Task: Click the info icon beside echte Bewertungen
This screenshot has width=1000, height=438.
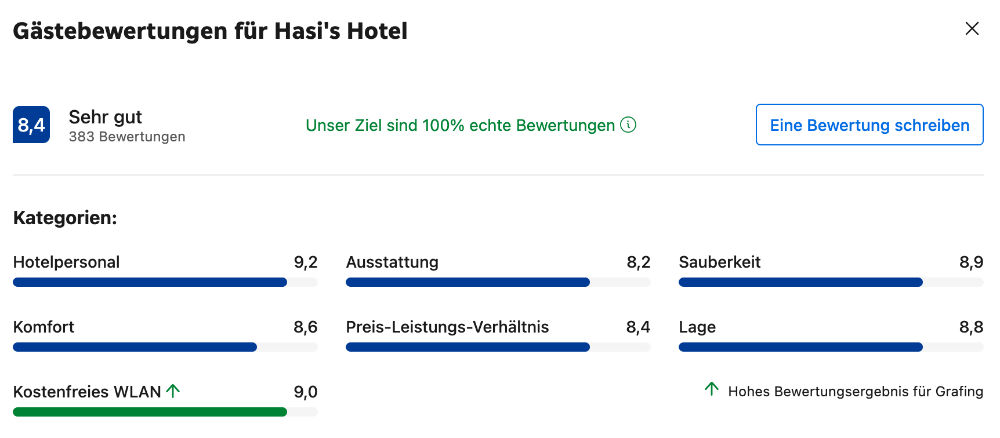Action: coord(628,125)
